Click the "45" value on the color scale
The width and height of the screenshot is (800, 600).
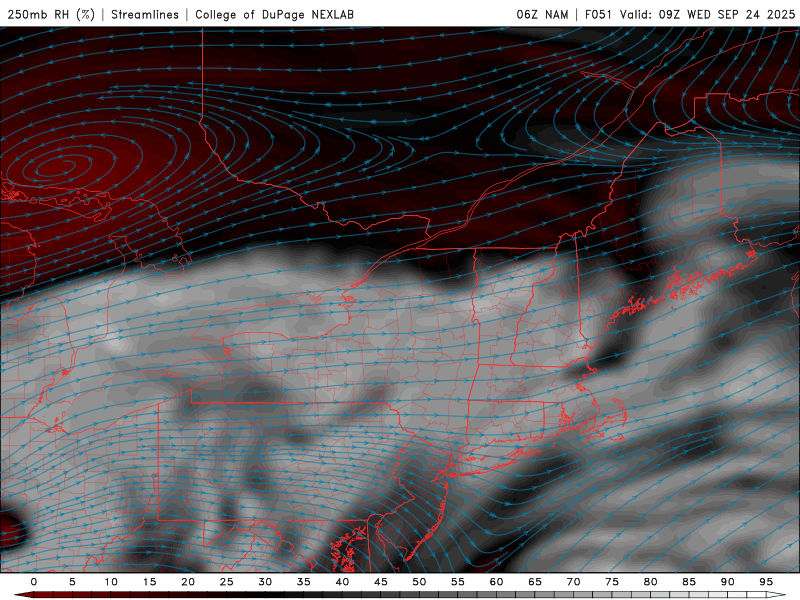click(x=381, y=582)
